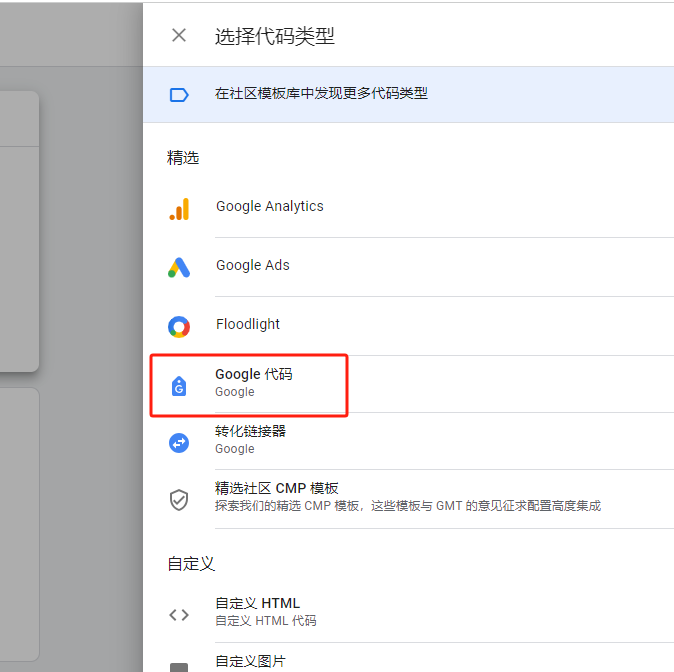Click the Google Analytics bar chart icon
The width and height of the screenshot is (674, 672).
[x=179, y=208]
